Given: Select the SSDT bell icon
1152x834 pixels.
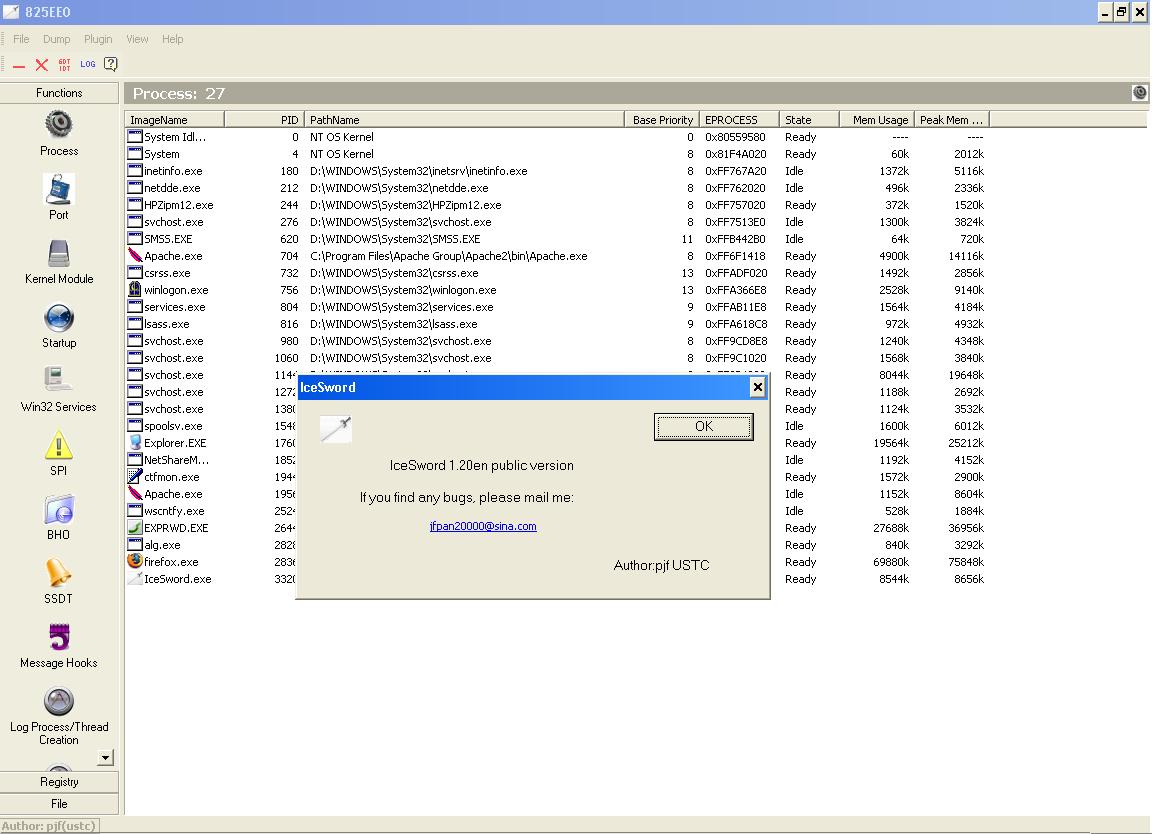Looking at the screenshot, I should (59, 574).
